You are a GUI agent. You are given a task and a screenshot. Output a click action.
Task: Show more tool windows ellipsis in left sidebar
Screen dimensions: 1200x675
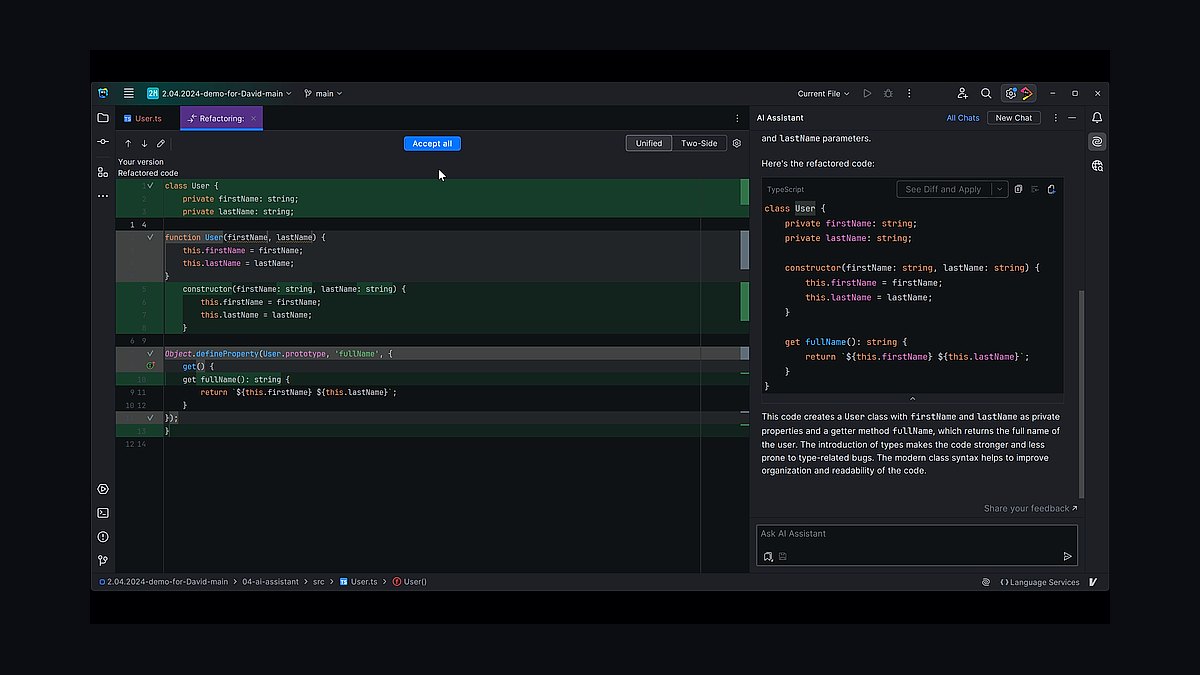click(103, 196)
